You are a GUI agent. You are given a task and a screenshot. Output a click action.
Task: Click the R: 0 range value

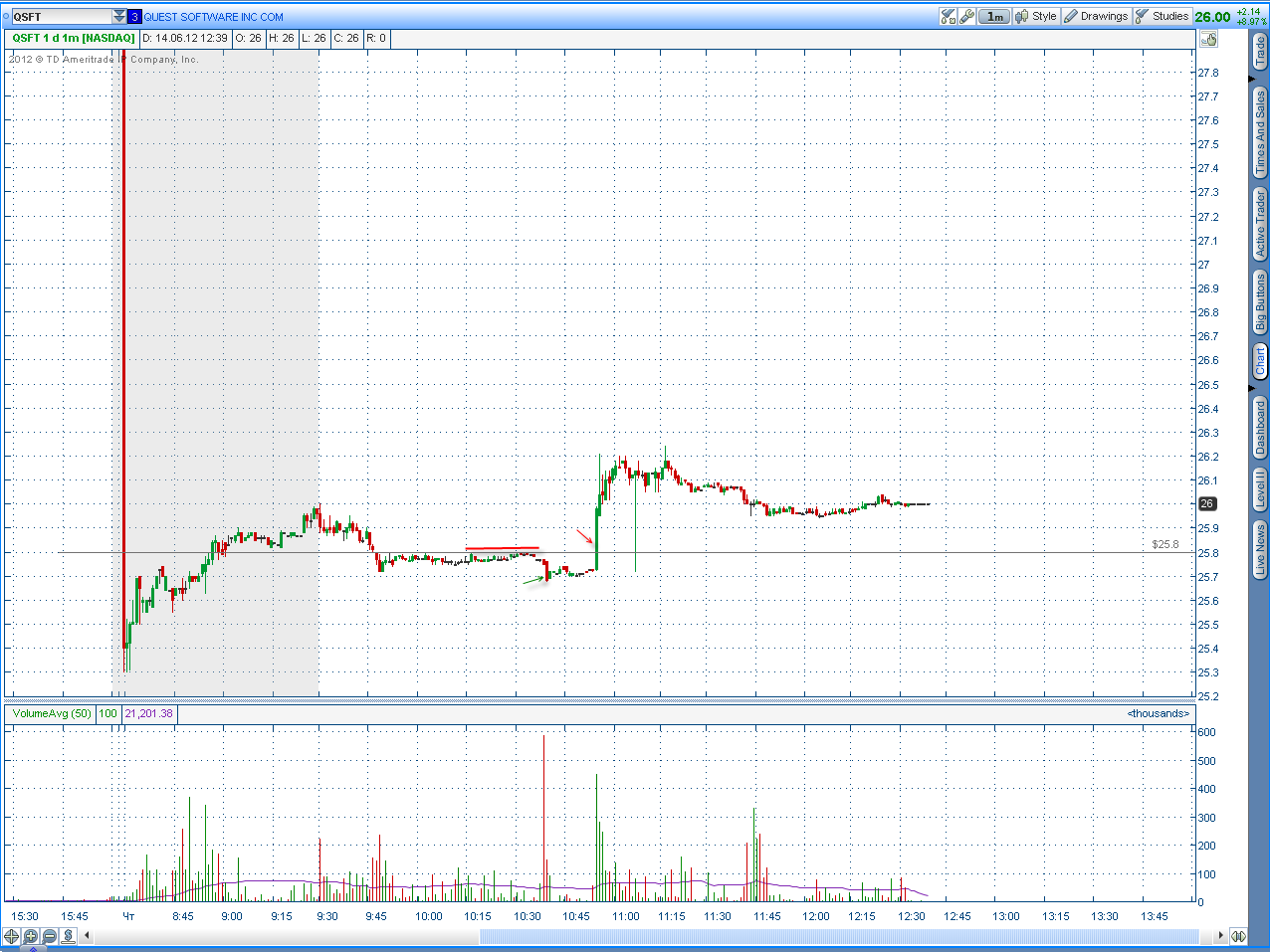tap(376, 38)
